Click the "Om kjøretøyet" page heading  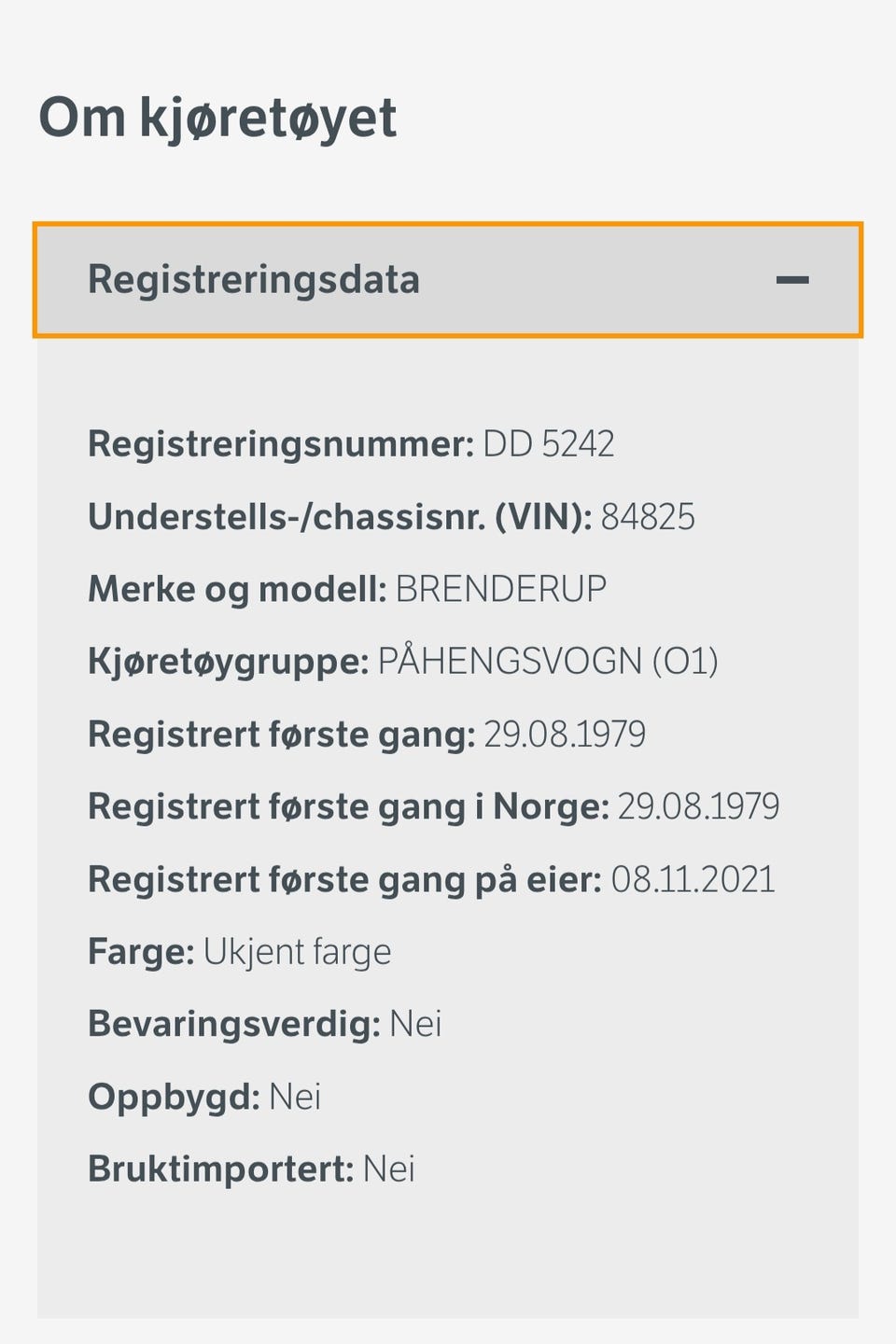[217, 119]
